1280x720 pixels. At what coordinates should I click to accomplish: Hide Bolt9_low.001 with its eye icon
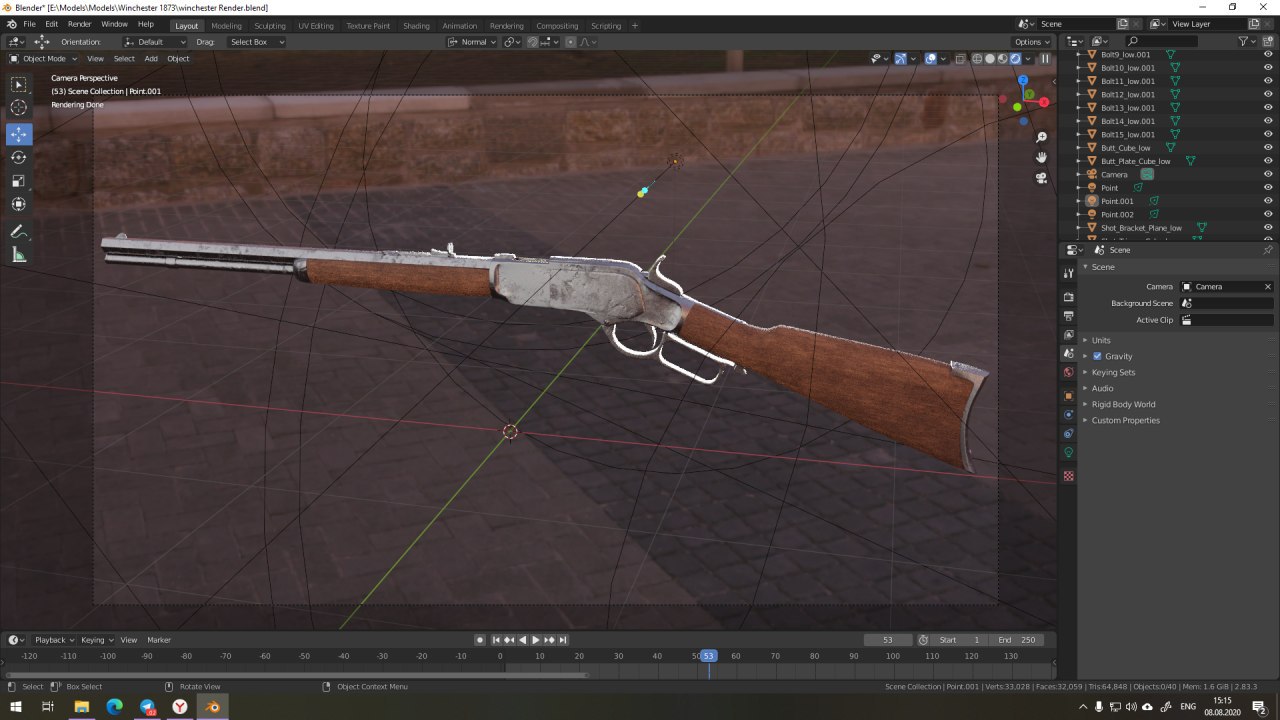[1268, 54]
